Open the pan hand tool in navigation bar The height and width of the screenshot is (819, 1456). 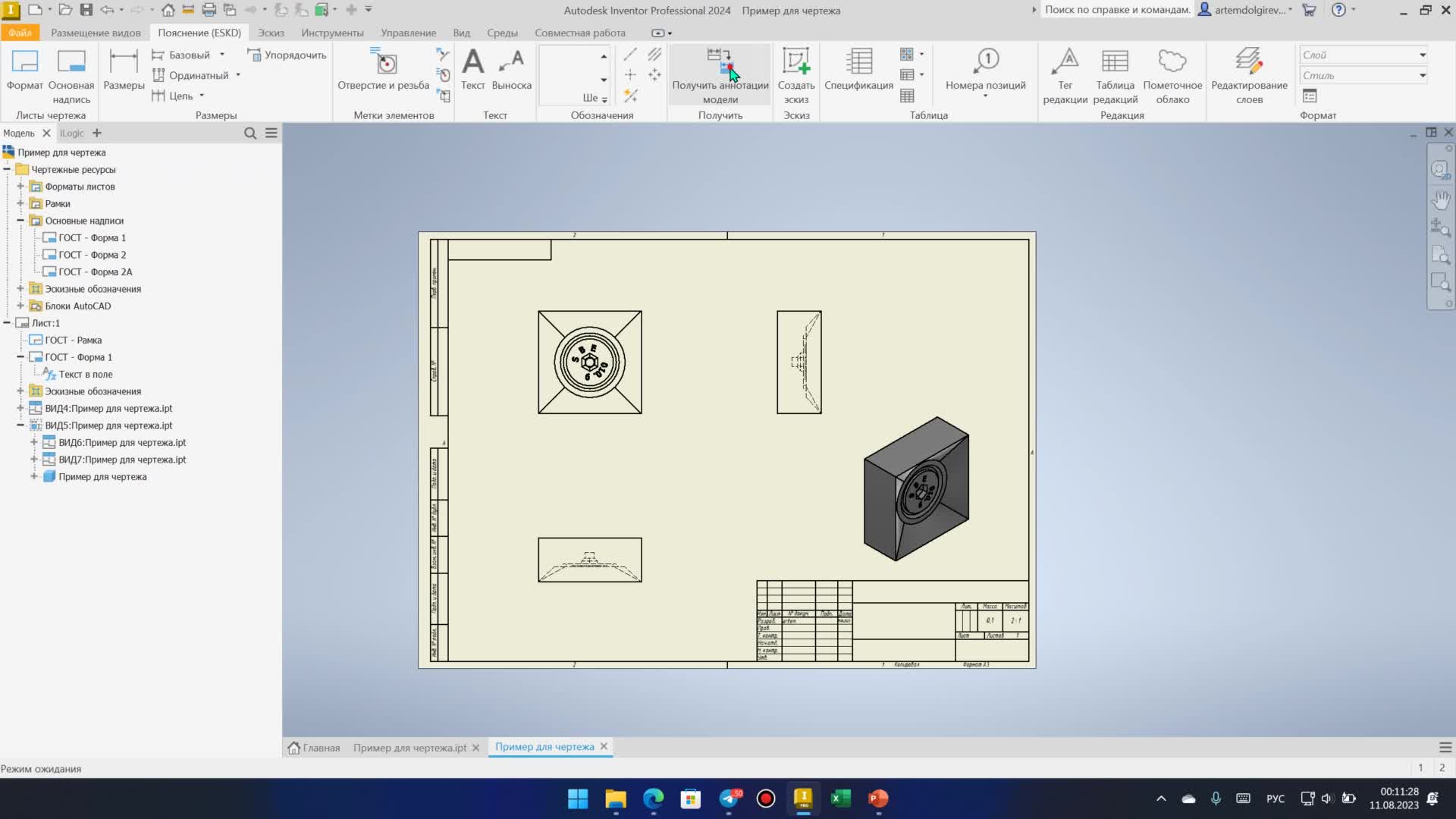tap(1441, 199)
